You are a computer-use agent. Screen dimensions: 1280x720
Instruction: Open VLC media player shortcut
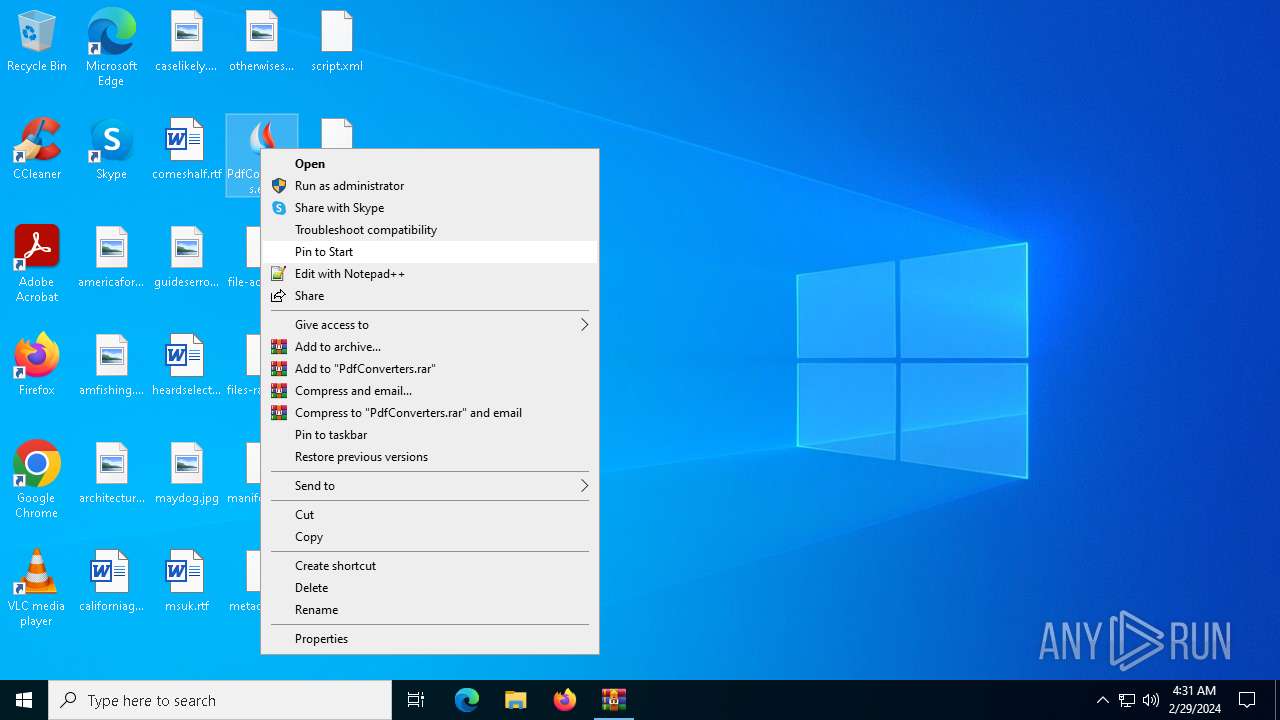pyautogui.click(x=37, y=588)
